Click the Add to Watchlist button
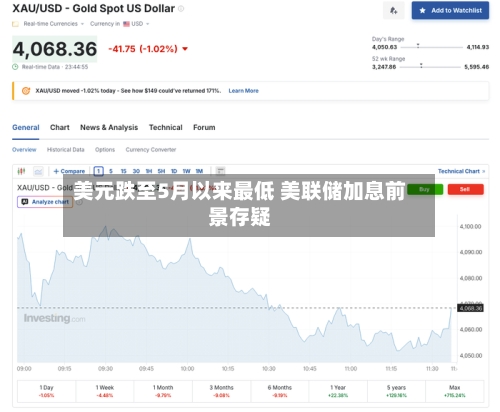This screenshot has width=500, height=412. point(450,10)
